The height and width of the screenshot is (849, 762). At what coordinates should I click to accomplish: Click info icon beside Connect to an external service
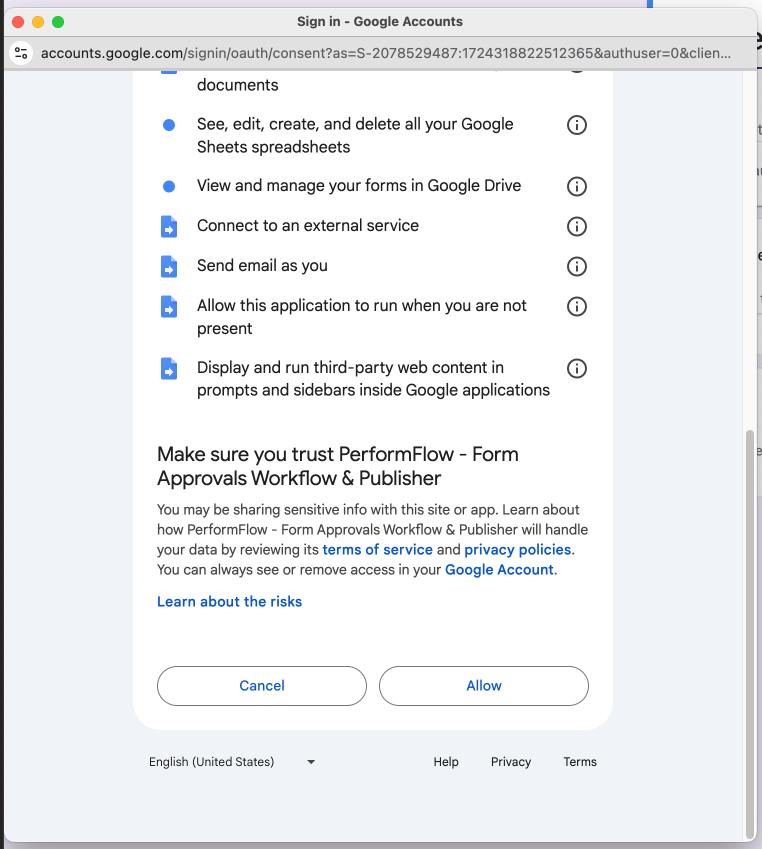576,226
